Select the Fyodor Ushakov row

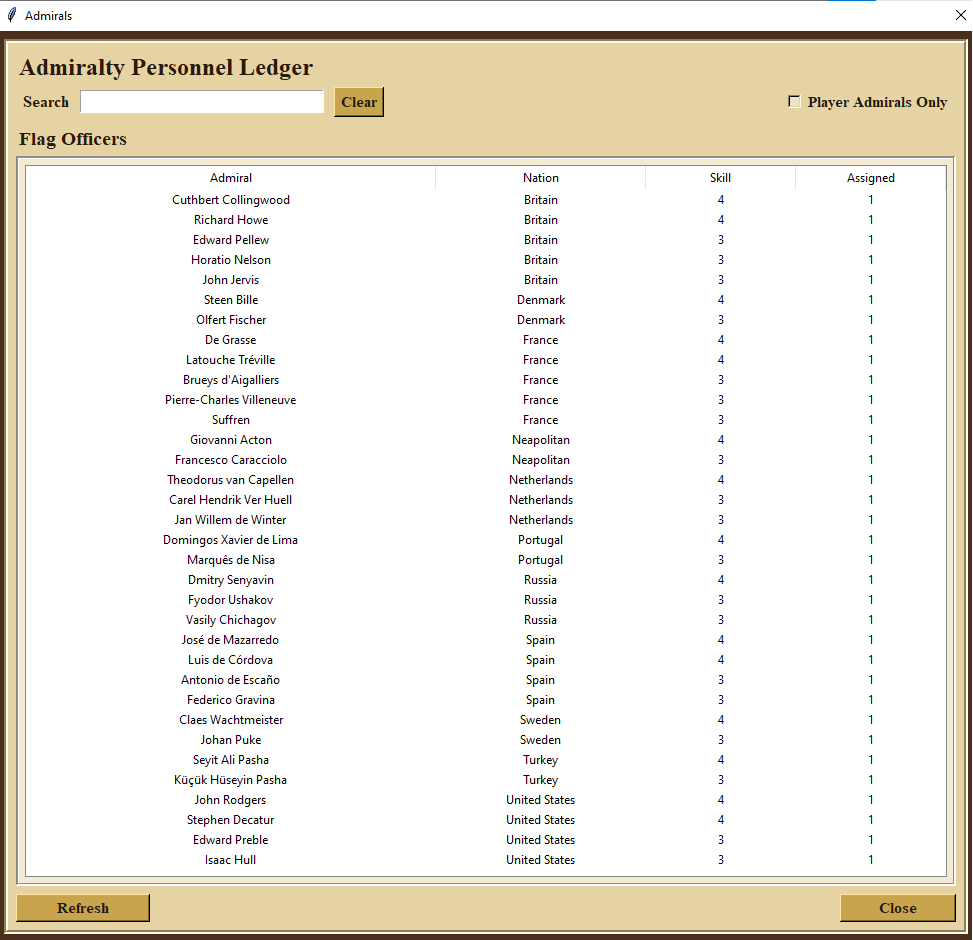(486, 600)
